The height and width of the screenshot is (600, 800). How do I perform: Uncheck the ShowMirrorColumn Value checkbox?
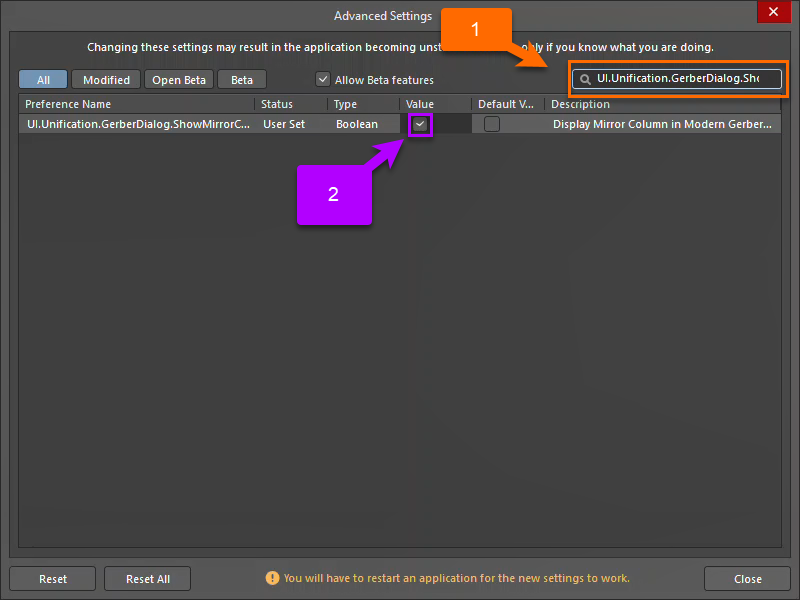coord(420,124)
